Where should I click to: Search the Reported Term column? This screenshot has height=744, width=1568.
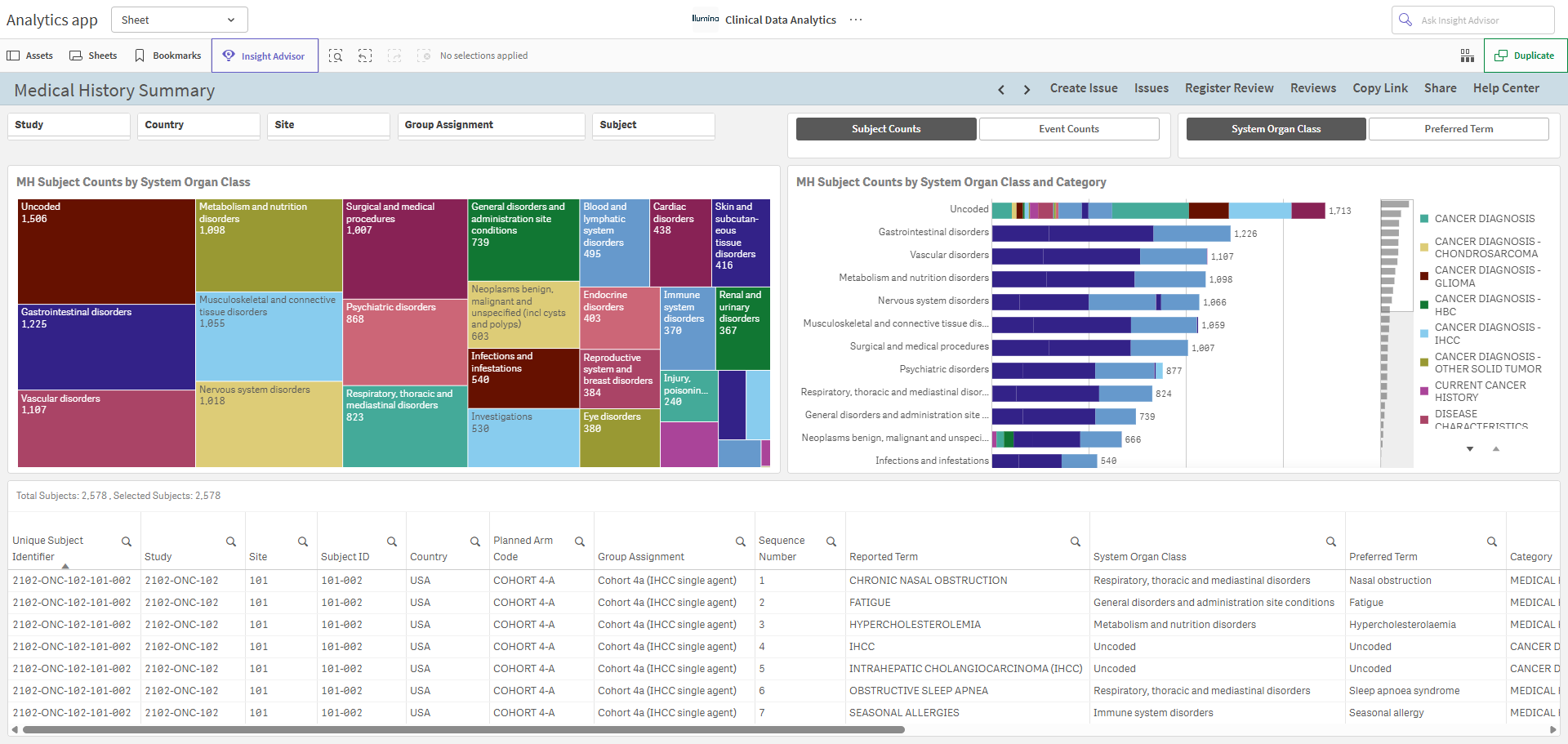(x=1076, y=541)
